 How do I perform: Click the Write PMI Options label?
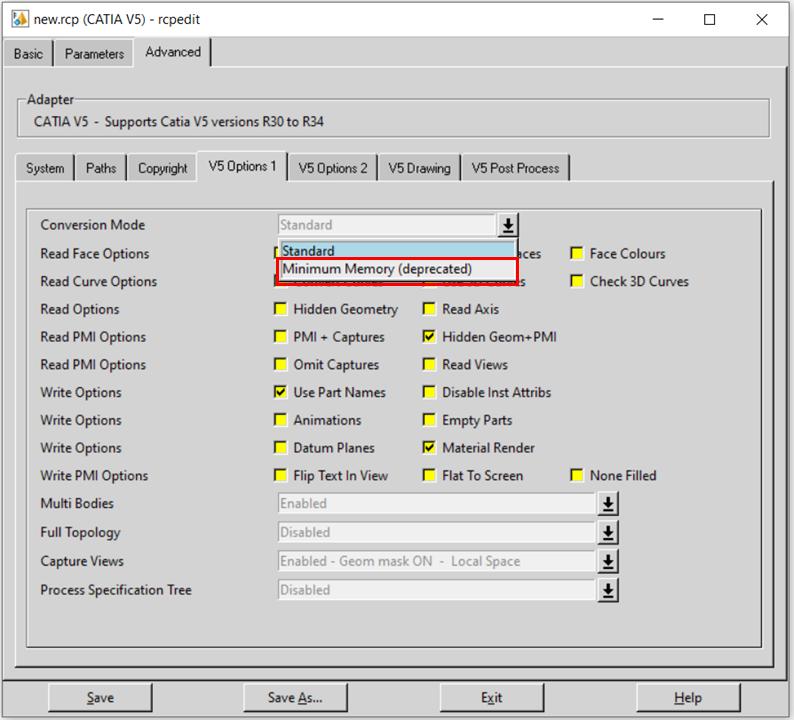click(94, 475)
